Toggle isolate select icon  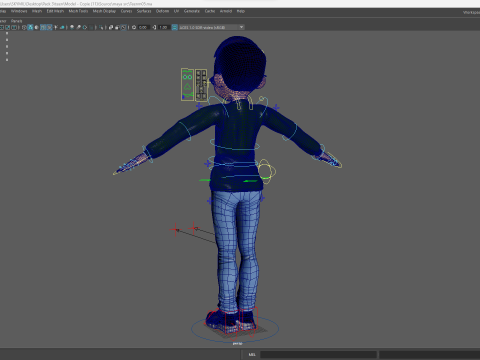click(x=101, y=27)
